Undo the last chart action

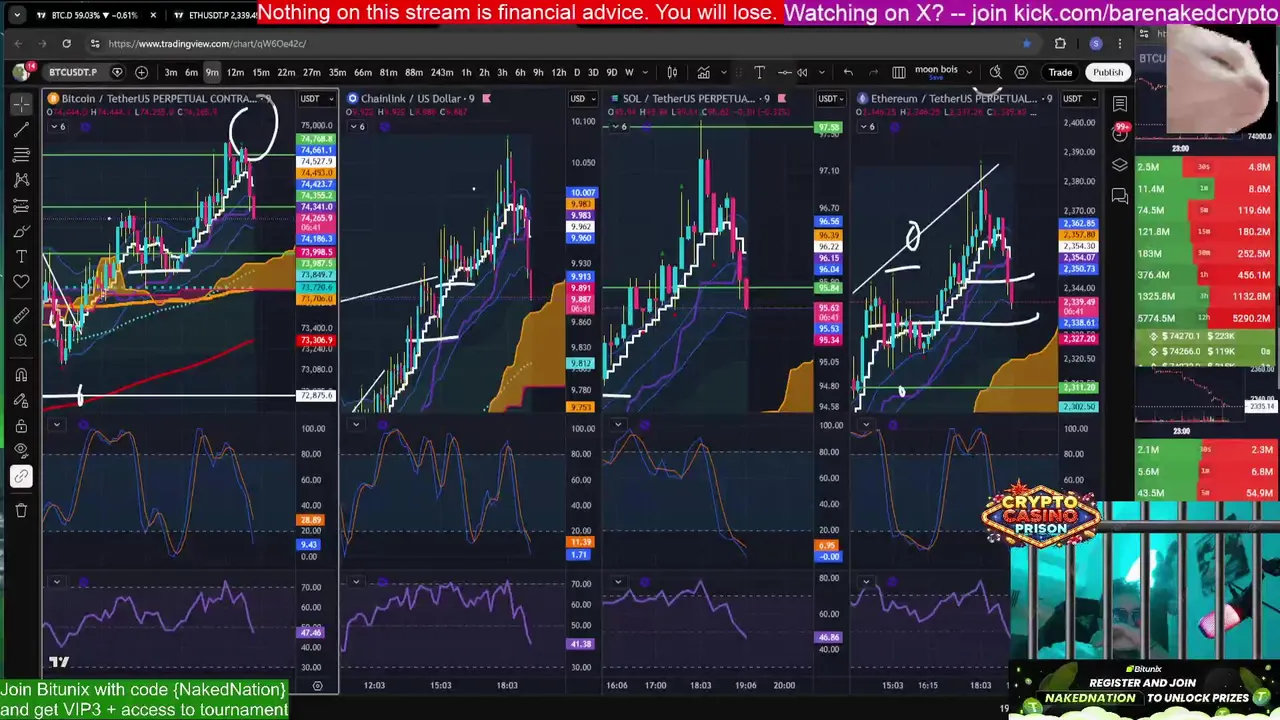(x=848, y=72)
